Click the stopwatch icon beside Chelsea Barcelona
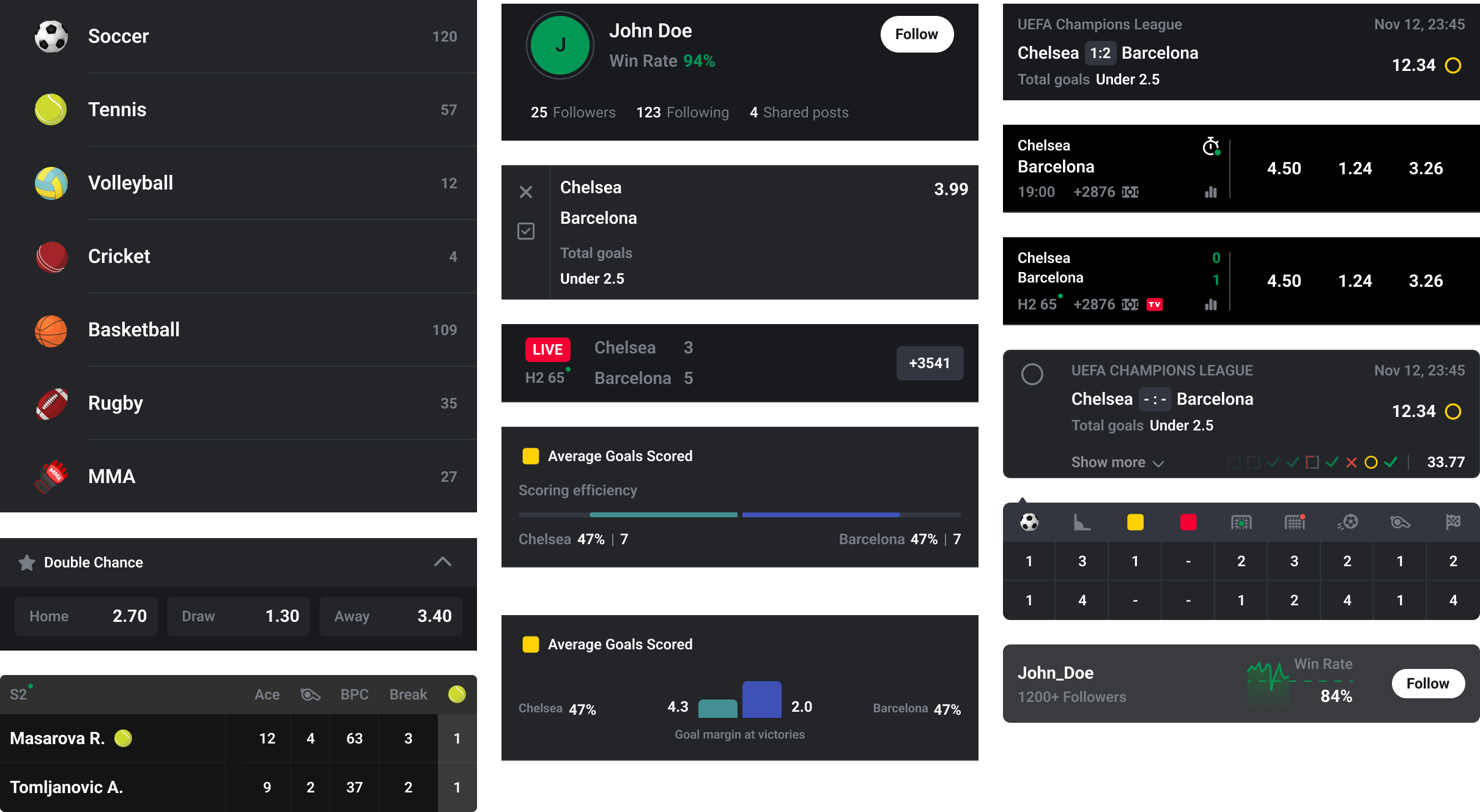Viewport: 1480px width, 812px height. (1211, 147)
